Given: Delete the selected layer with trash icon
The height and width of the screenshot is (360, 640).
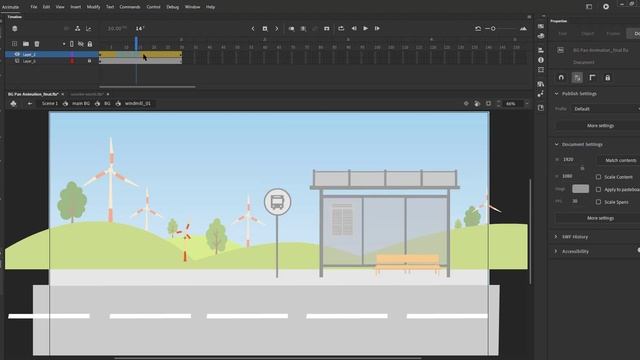Looking at the screenshot, I should click(37, 44).
